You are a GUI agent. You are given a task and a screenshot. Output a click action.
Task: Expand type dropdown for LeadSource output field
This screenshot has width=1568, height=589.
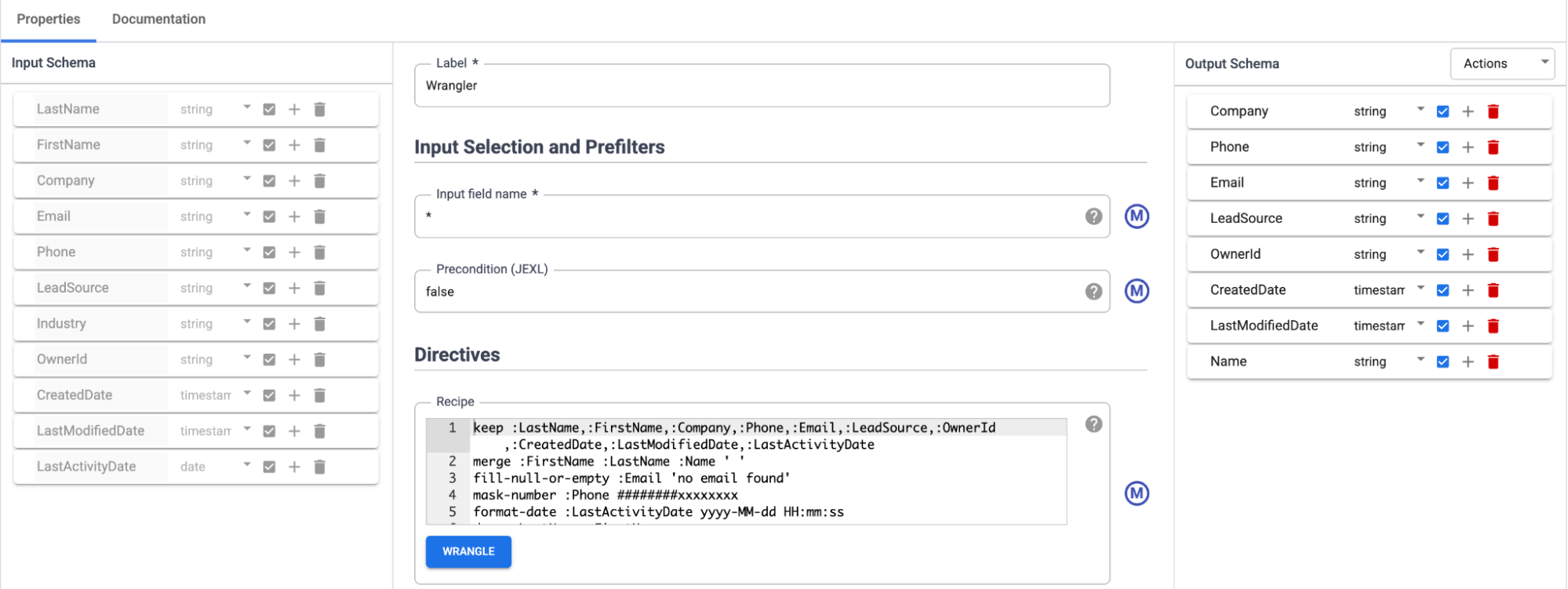pyautogui.click(x=1420, y=218)
